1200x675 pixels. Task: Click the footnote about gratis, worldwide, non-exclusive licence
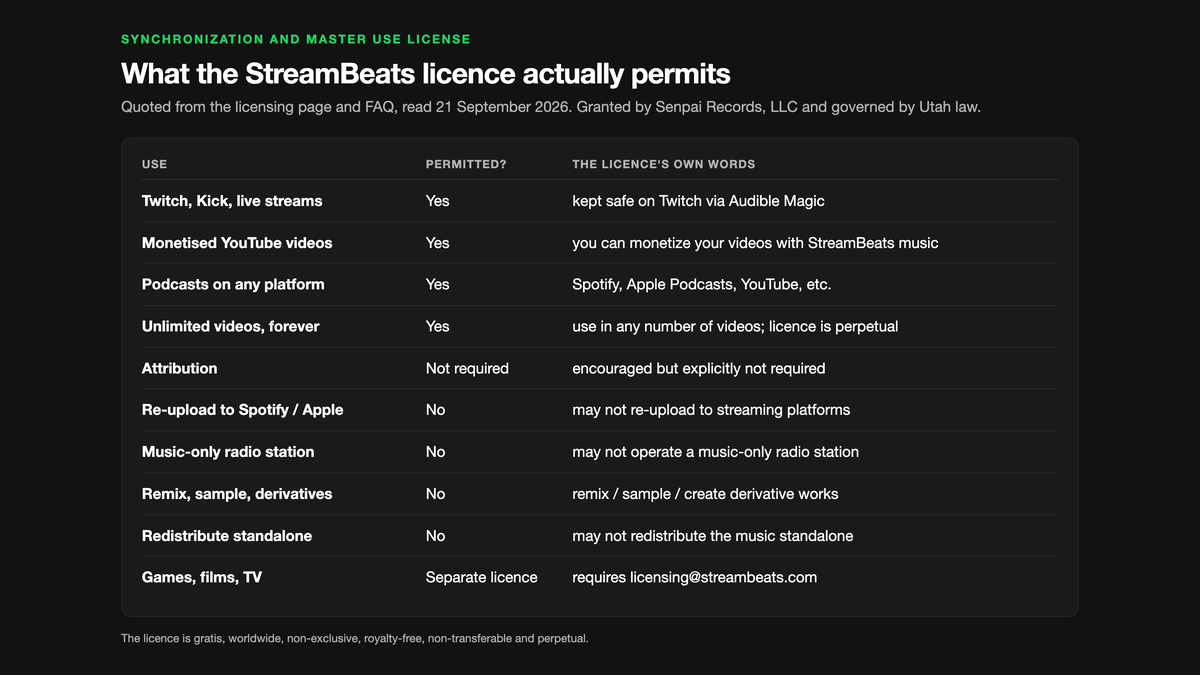click(x=355, y=638)
